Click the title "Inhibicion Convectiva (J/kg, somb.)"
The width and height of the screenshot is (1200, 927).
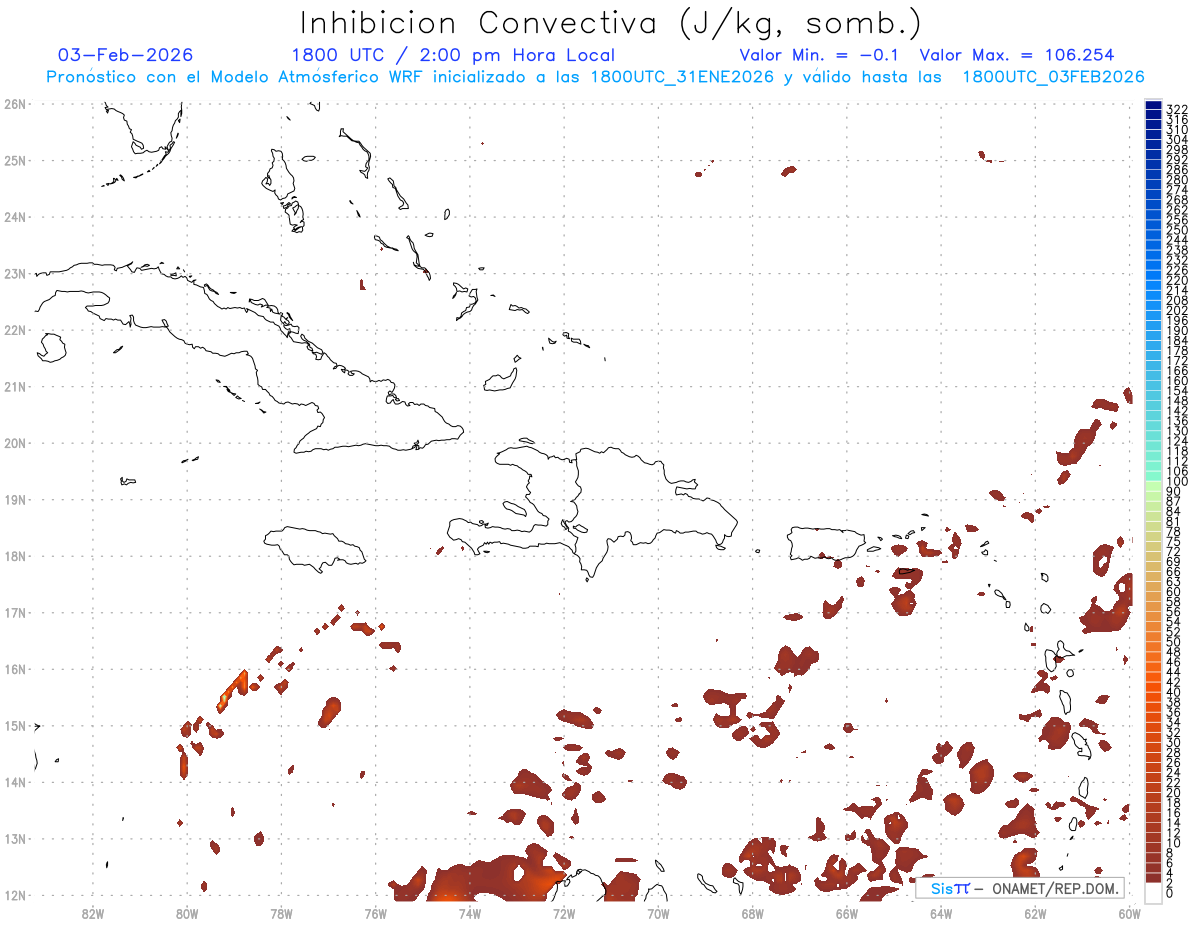tap(610, 24)
